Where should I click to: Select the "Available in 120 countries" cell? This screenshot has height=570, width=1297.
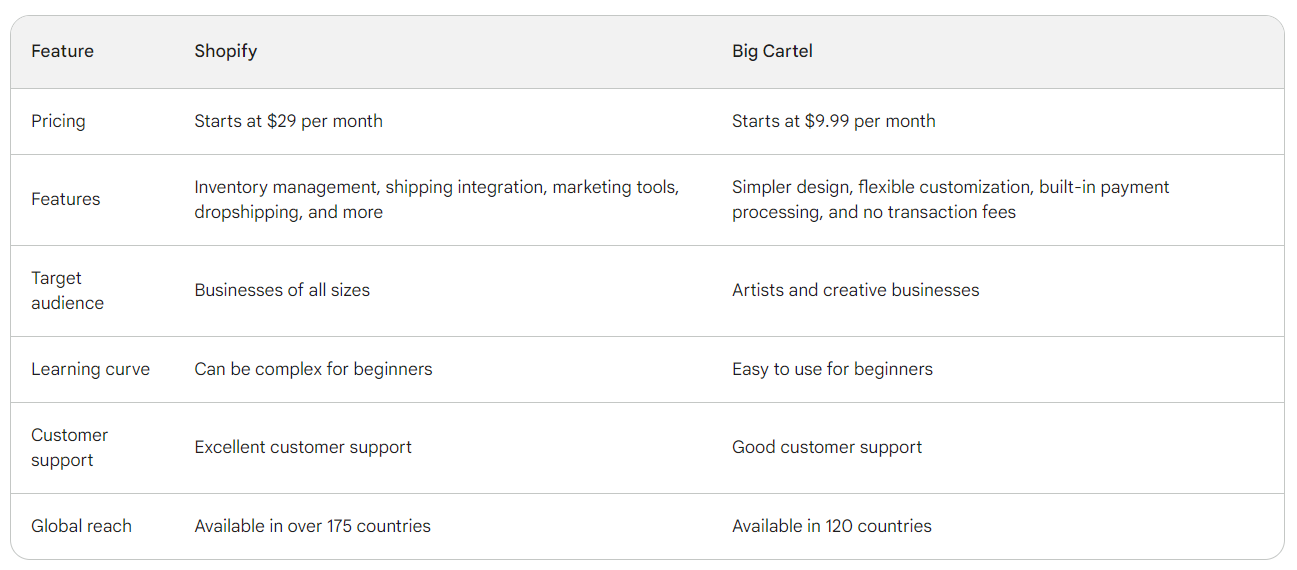pos(831,526)
